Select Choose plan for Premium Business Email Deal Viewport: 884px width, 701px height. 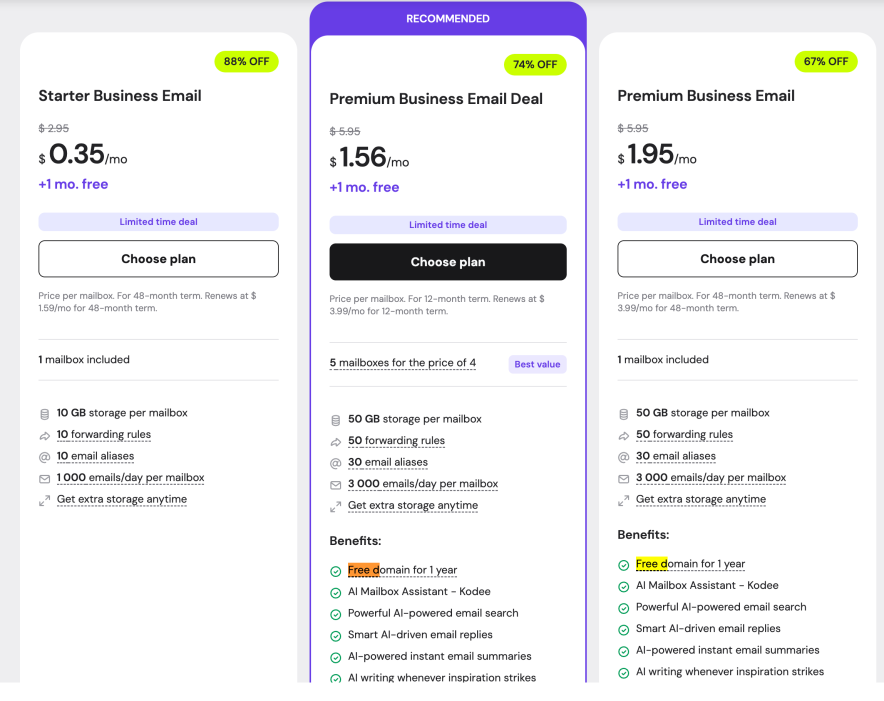447,261
